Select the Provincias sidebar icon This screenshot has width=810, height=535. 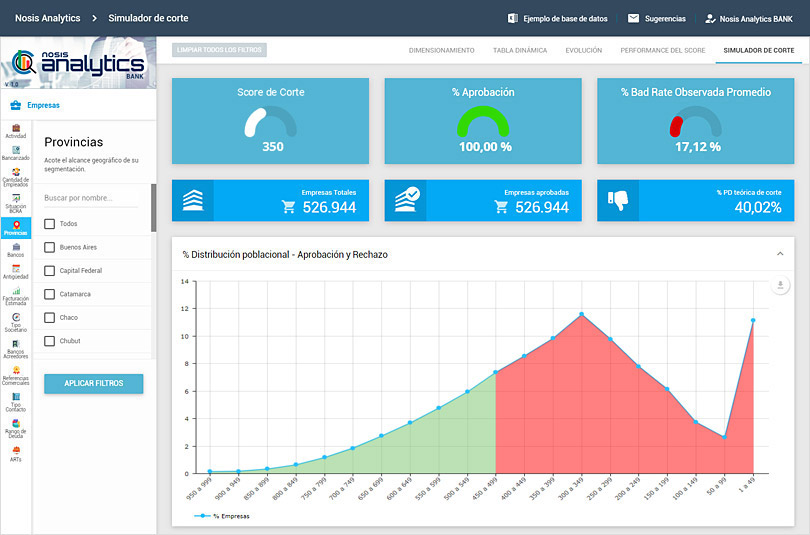point(16,225)
